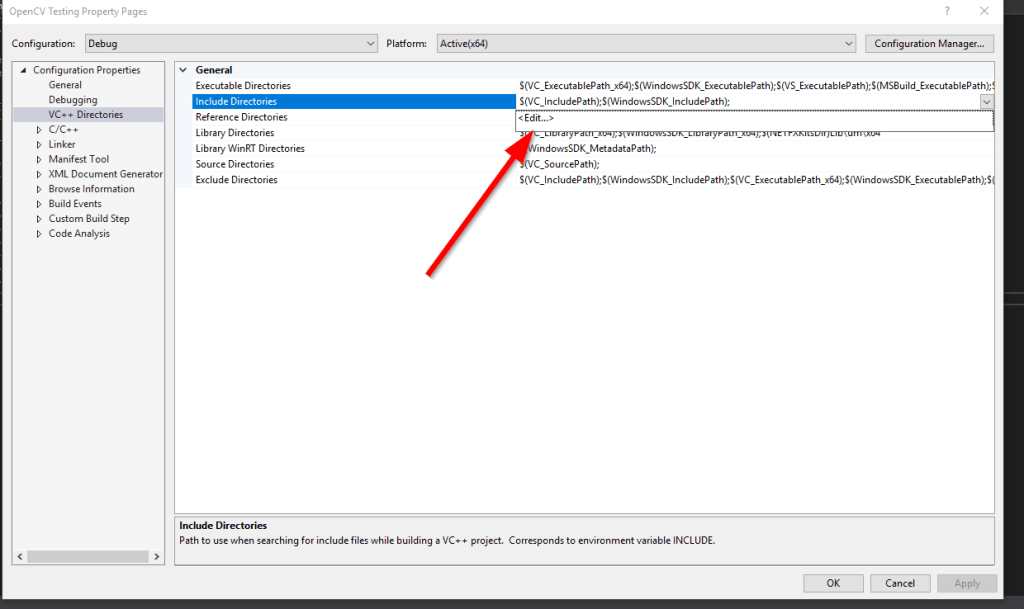Click the tree scrollbar right arrow
This screenshot has height=609, width=1024.
point(157,557)
